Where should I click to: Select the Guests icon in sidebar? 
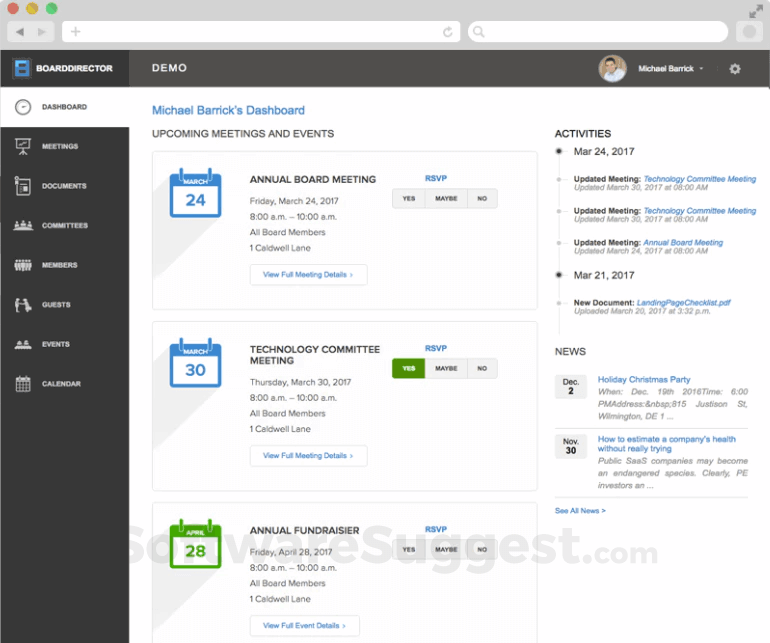tap(22, 305)
